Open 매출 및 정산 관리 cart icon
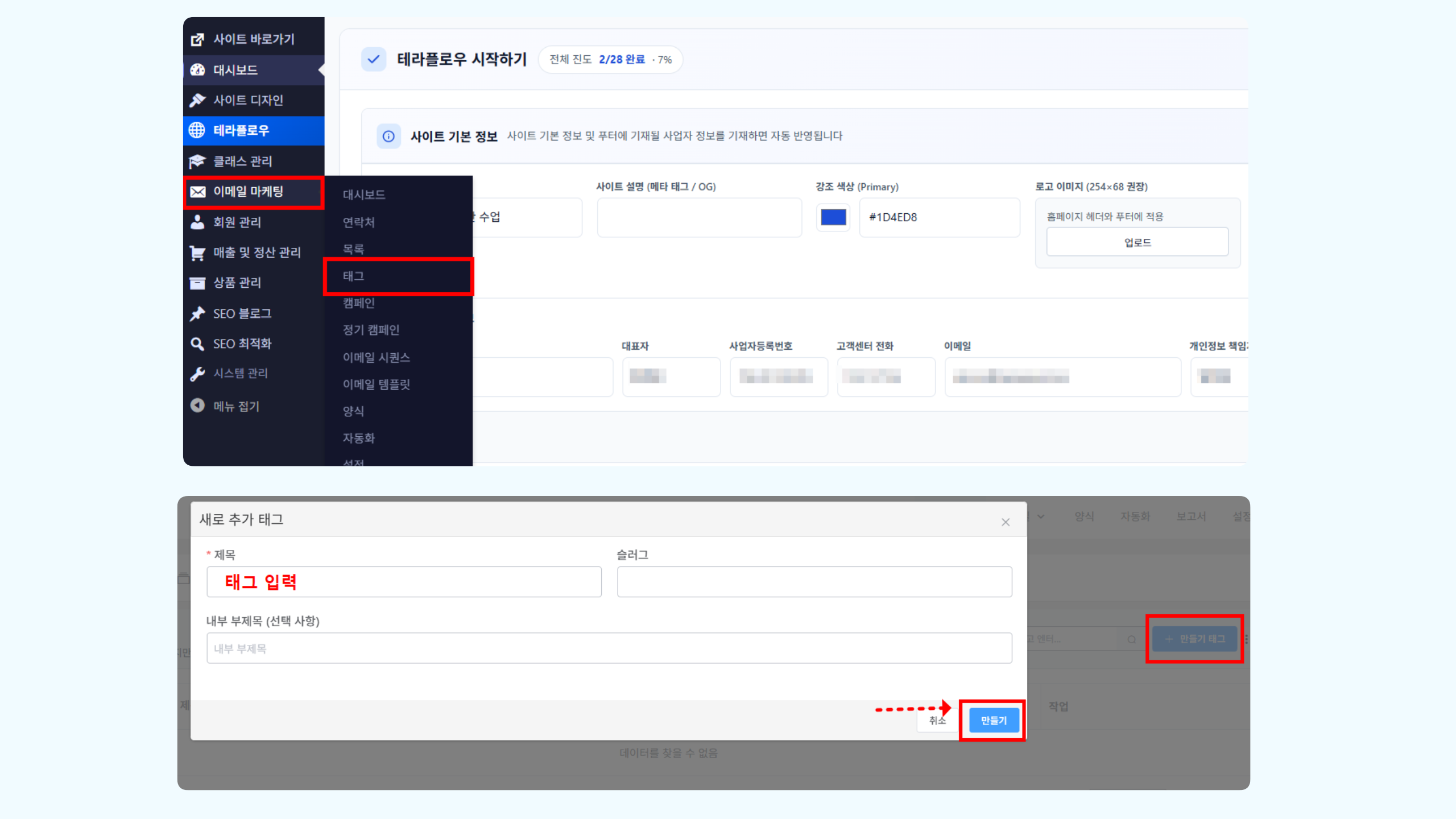1456x819 pixels. (x=197, y=253)
